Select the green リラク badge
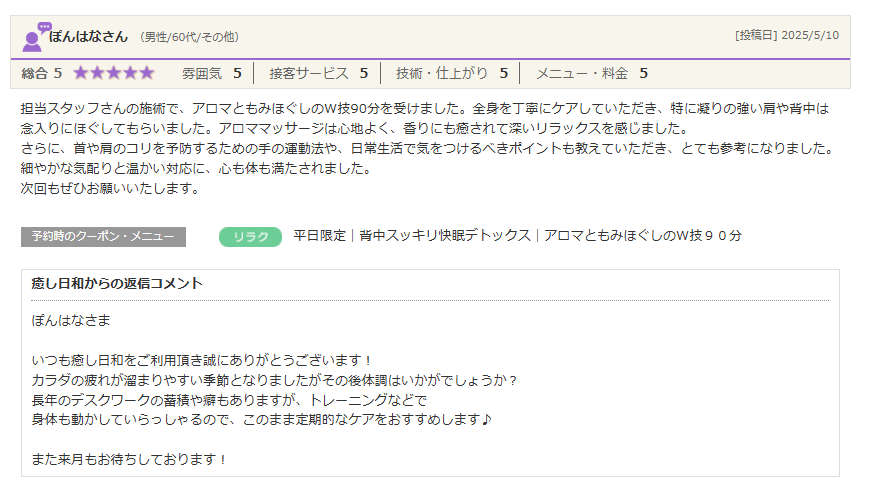The image size is (869, 494). tap(250, 236)
